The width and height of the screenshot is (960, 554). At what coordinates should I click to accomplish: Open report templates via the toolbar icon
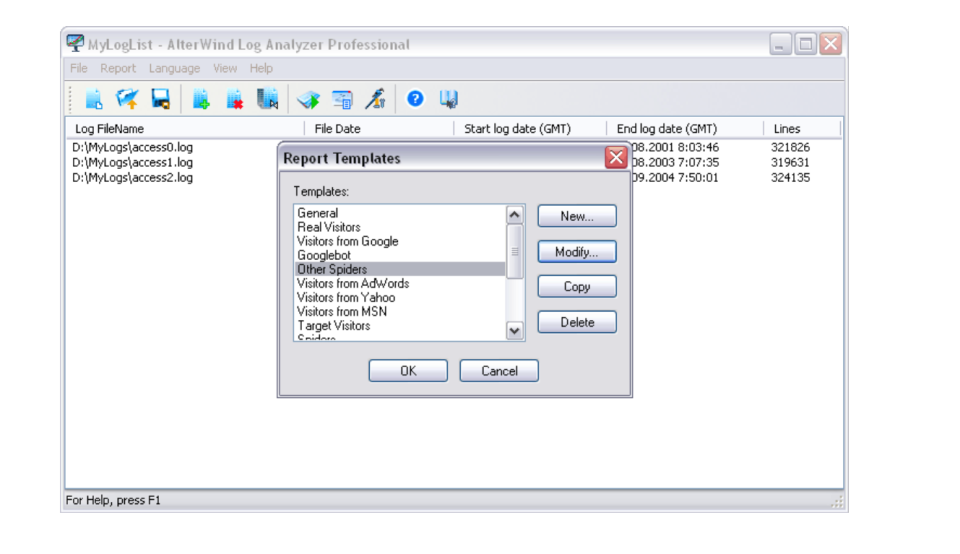(342, 99)
